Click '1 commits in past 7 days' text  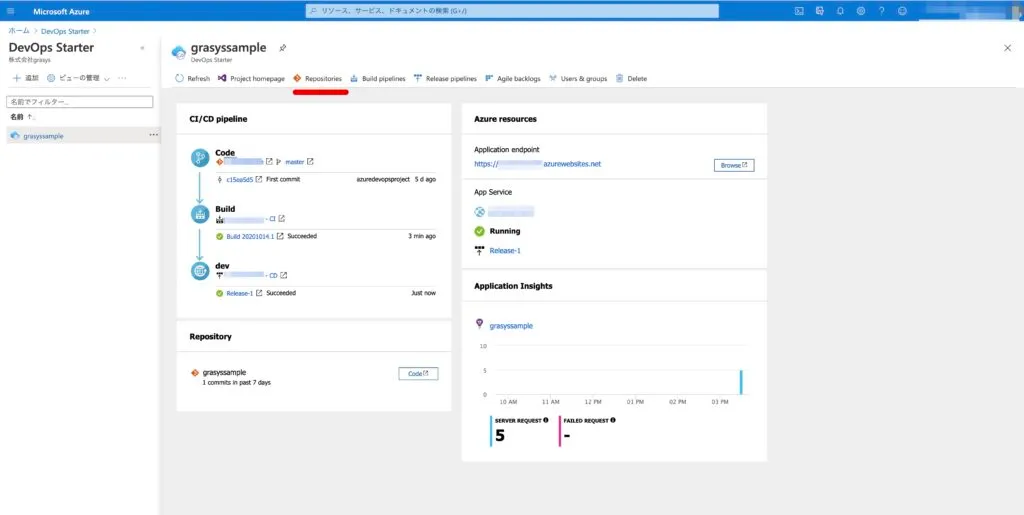(x=236, y=382)
